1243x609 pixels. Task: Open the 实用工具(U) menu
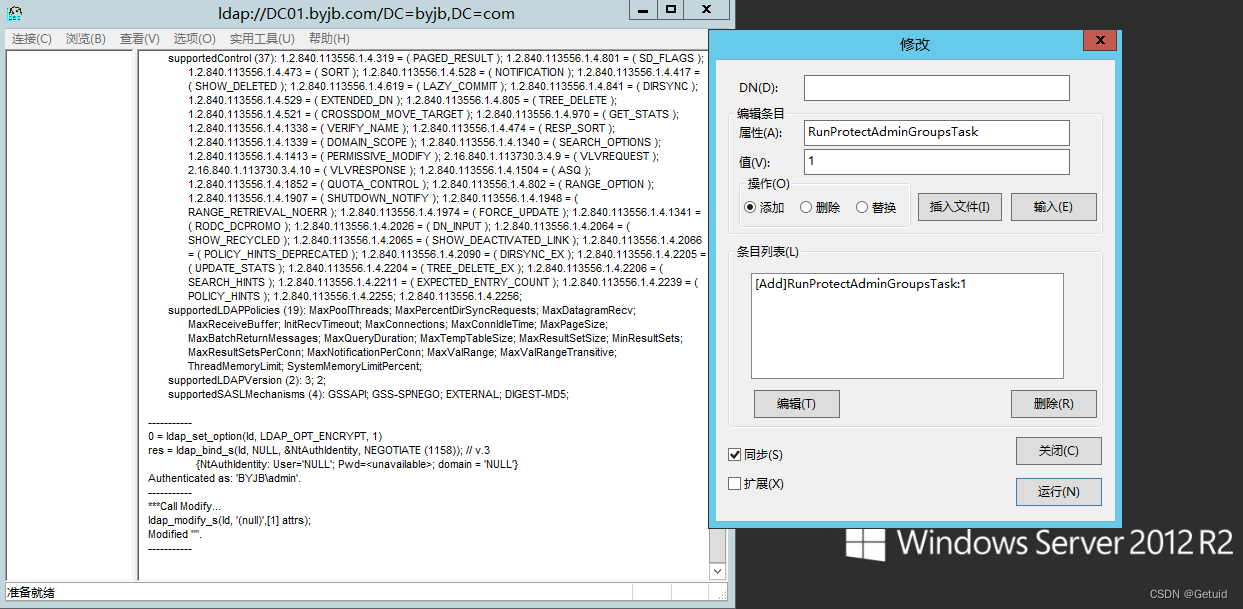tap(262, 39)
